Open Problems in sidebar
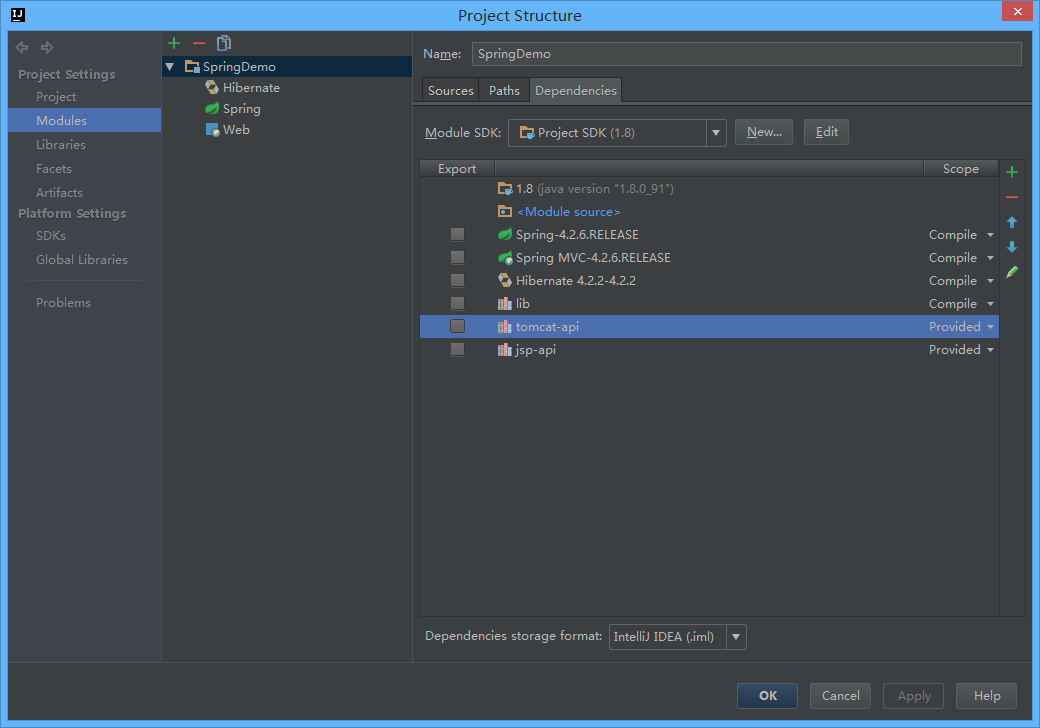 pyautogui.click(x=63, y=302)
